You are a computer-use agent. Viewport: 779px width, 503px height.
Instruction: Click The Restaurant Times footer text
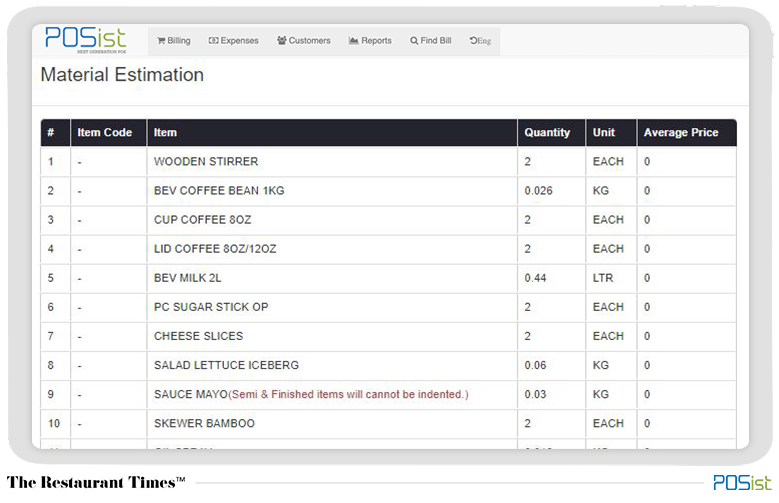click(96, 482)
